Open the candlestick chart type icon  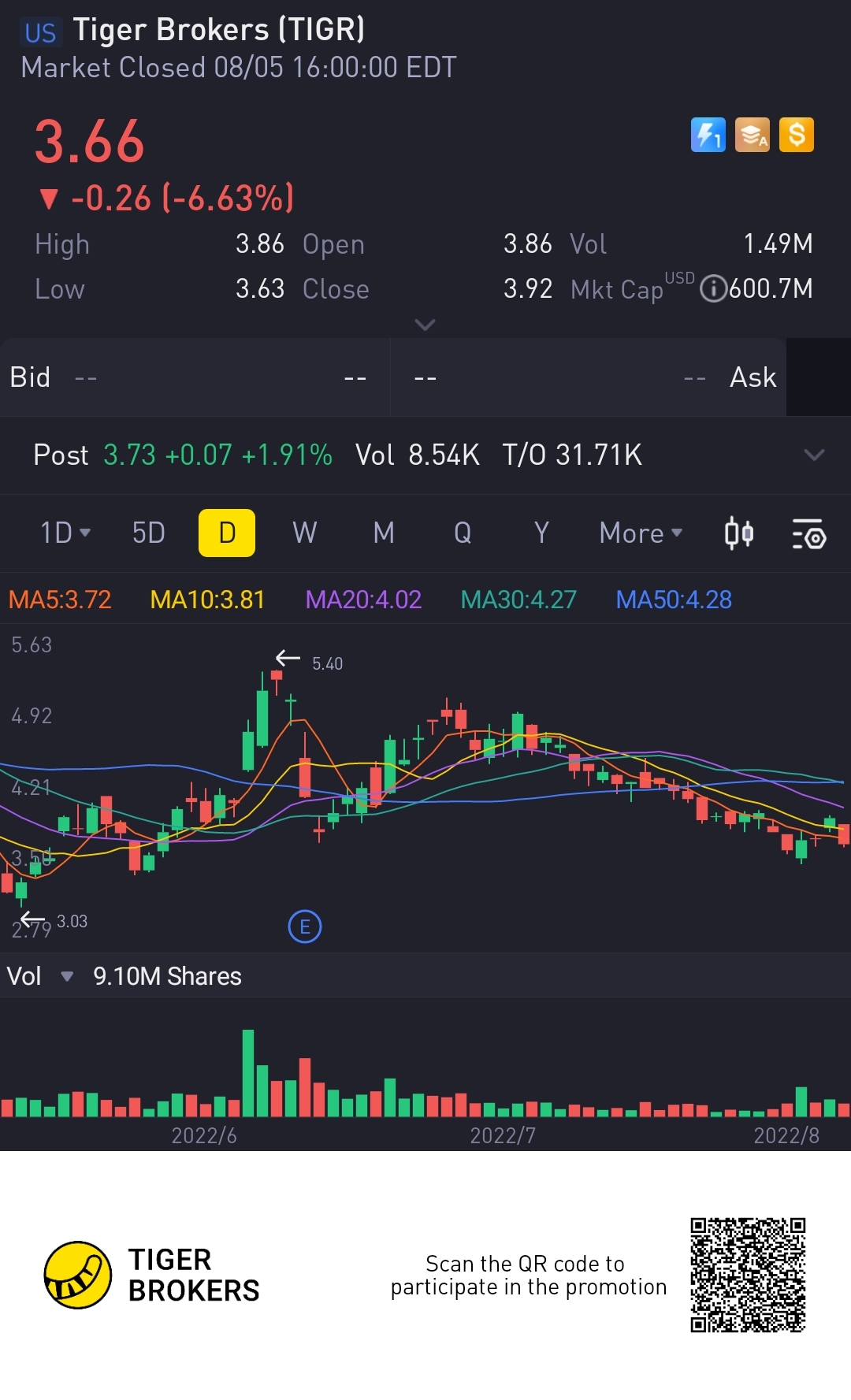click(739, 533)
